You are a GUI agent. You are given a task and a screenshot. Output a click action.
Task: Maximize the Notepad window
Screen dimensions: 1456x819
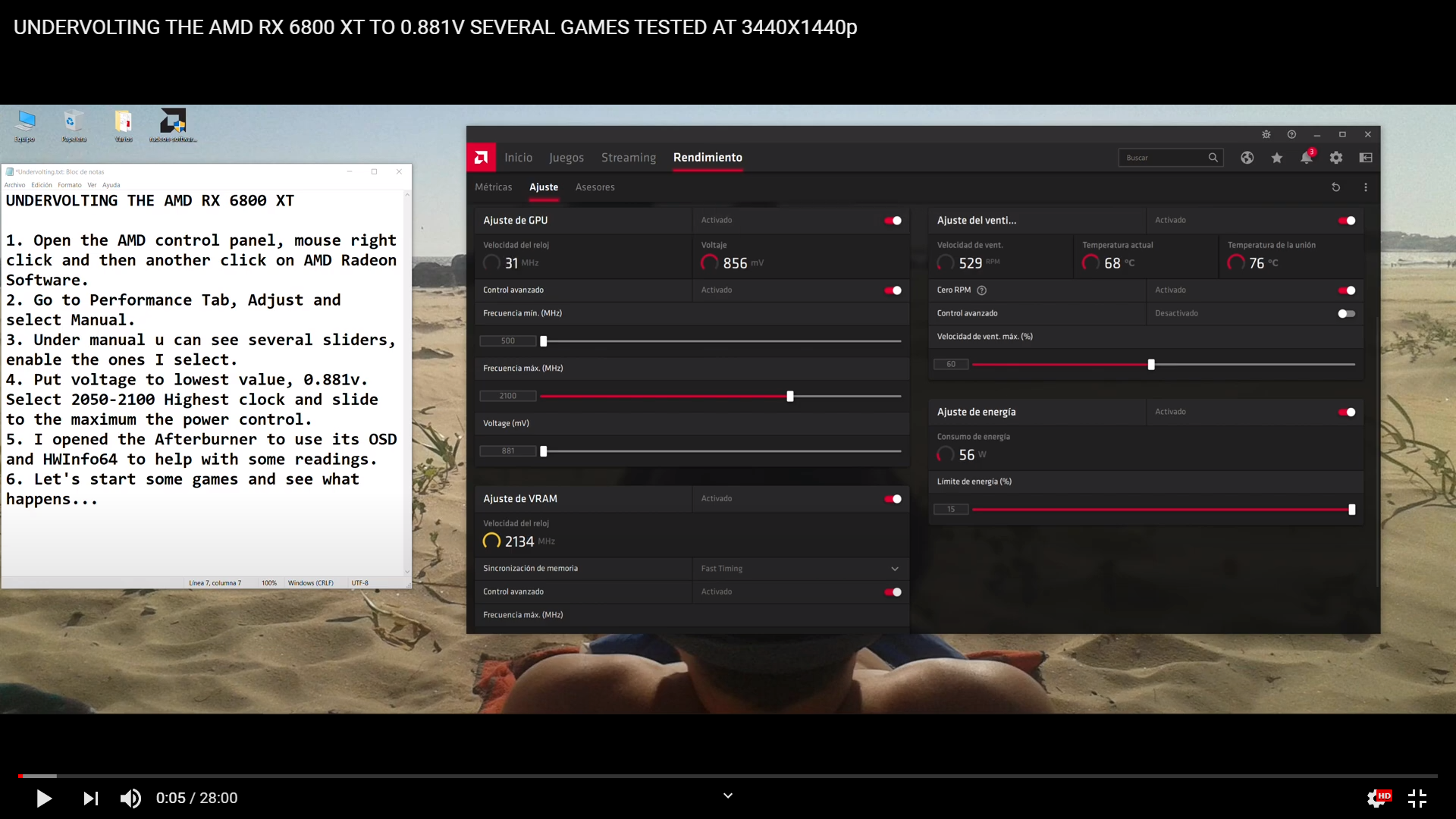(x=374, y=171)
